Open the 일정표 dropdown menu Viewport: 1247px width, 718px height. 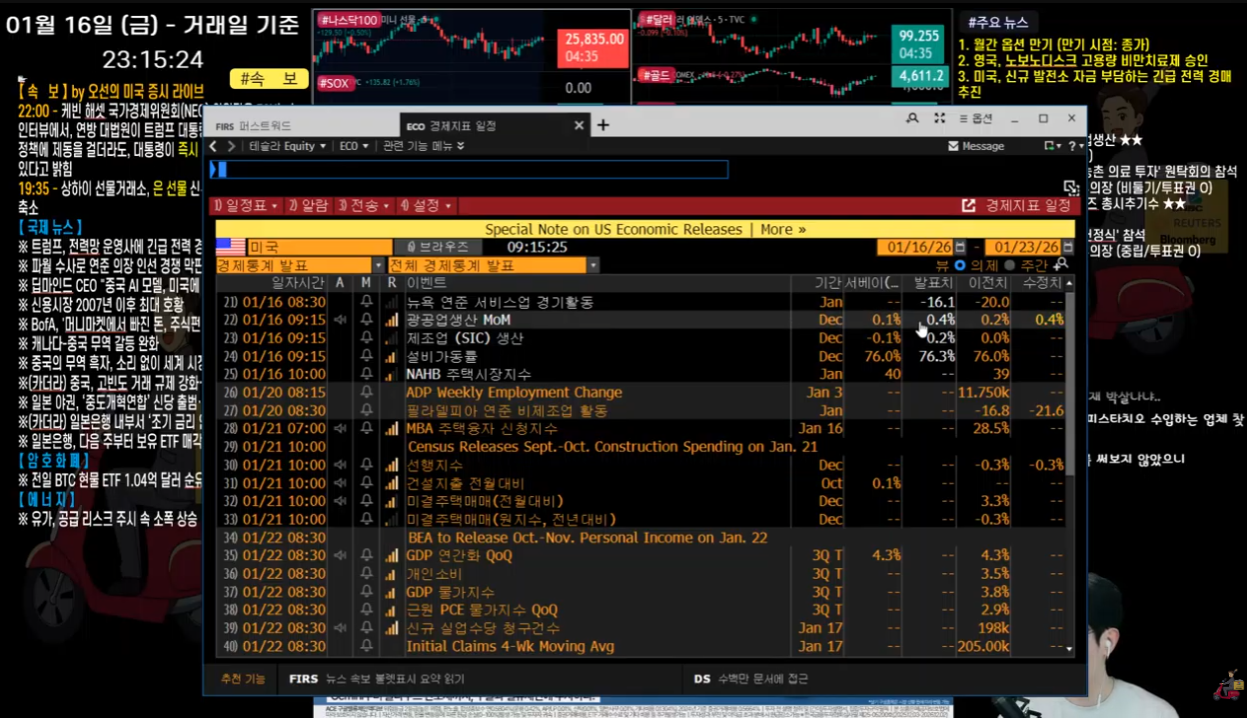[246, 206]
